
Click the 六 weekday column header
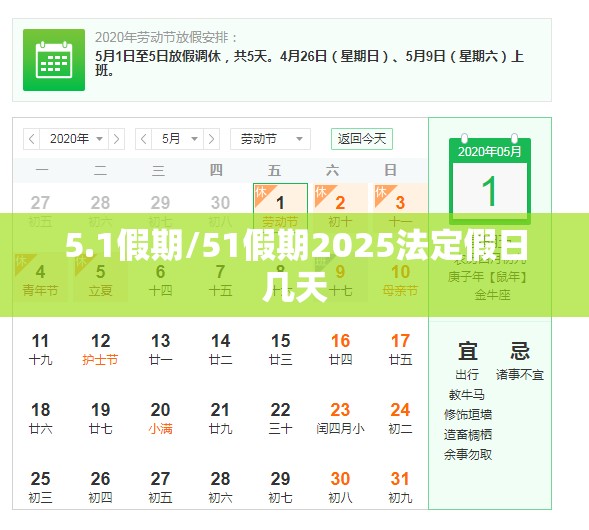332,171
